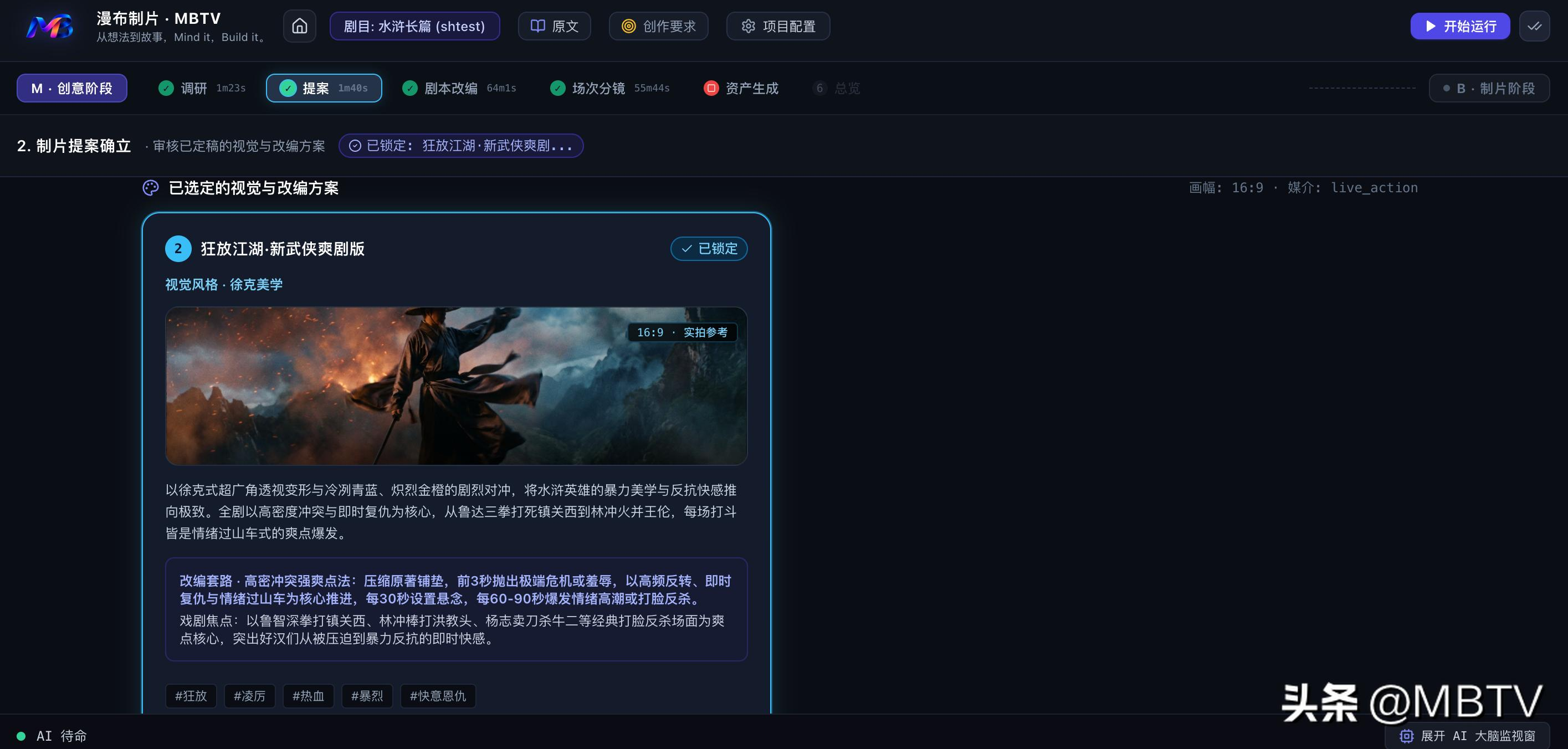Click the MB logo icon
The height and width of the screenshot is (749, 1568).
(50, 26)
